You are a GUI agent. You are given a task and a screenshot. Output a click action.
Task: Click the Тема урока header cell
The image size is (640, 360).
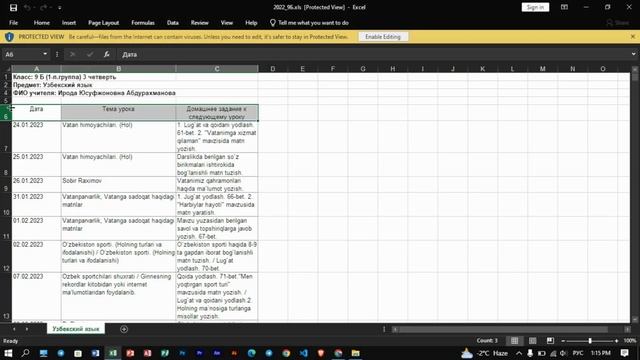118,113
